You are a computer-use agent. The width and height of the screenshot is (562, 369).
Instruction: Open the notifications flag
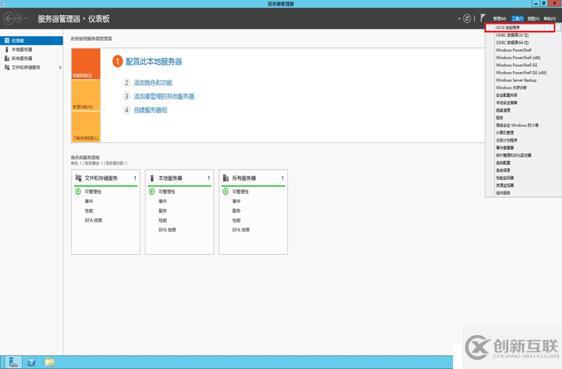[x=483, y=18]
